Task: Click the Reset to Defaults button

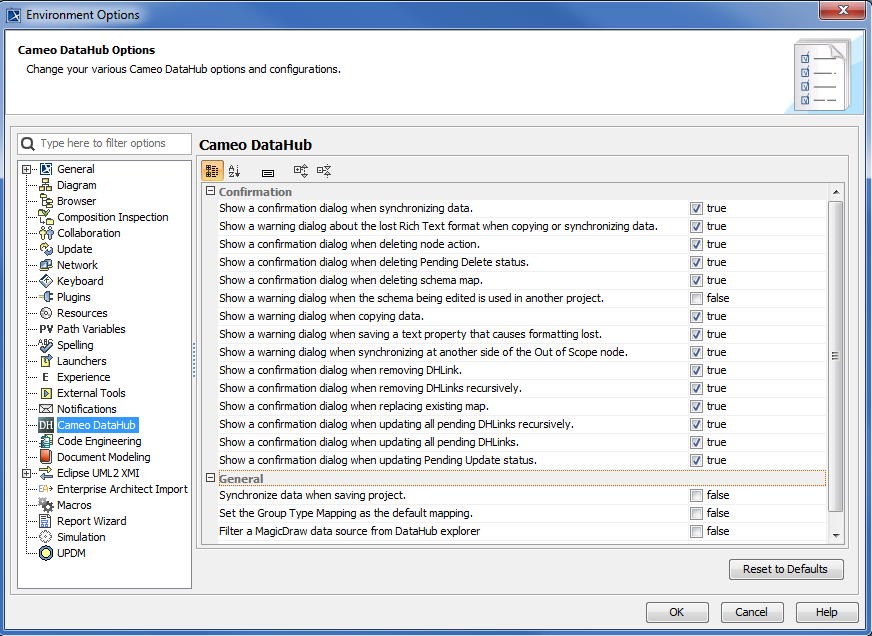Action: click(x=785, y=569)
